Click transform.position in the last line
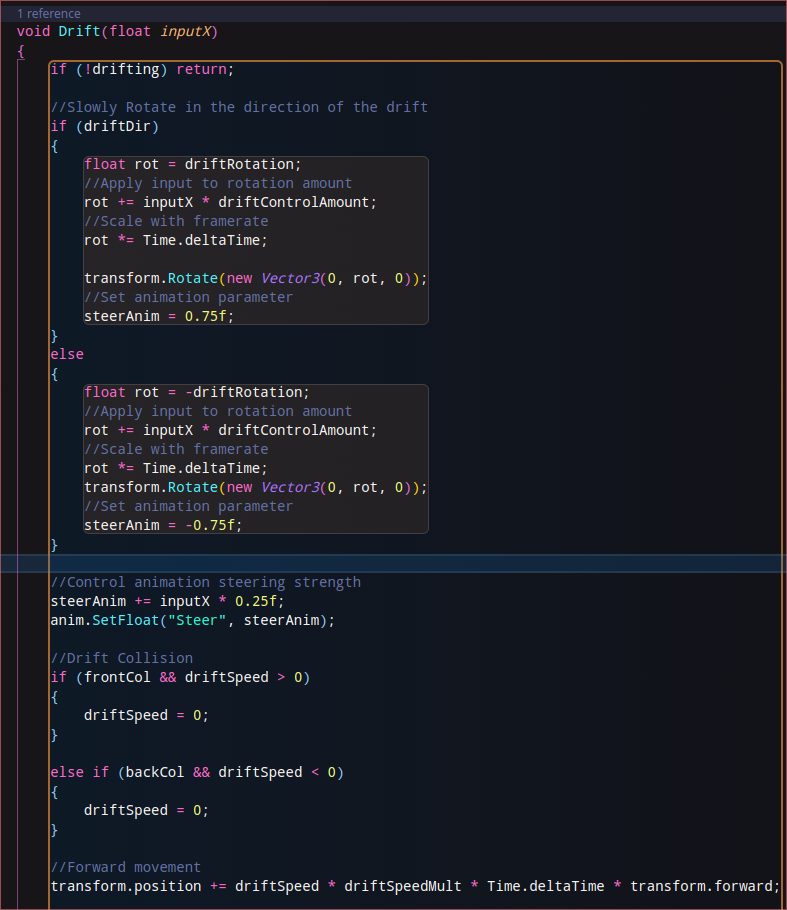This screenshot has width=787, height=910. tap(125, 886)
